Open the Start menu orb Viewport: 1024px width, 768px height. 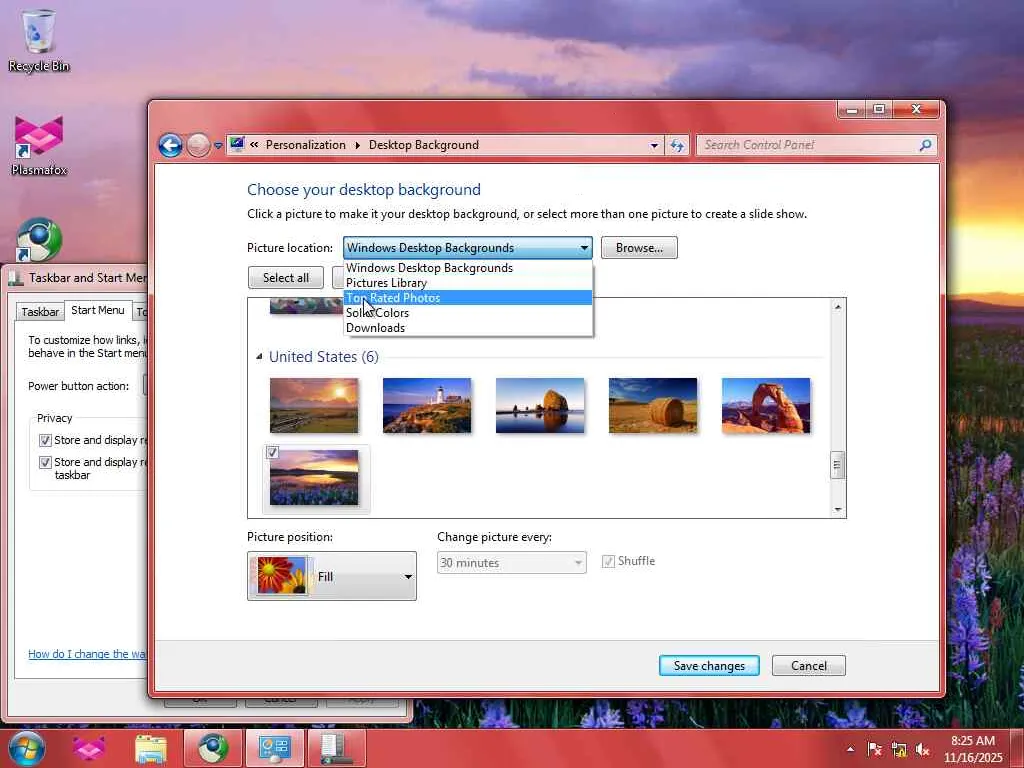(x=25, y=748)
